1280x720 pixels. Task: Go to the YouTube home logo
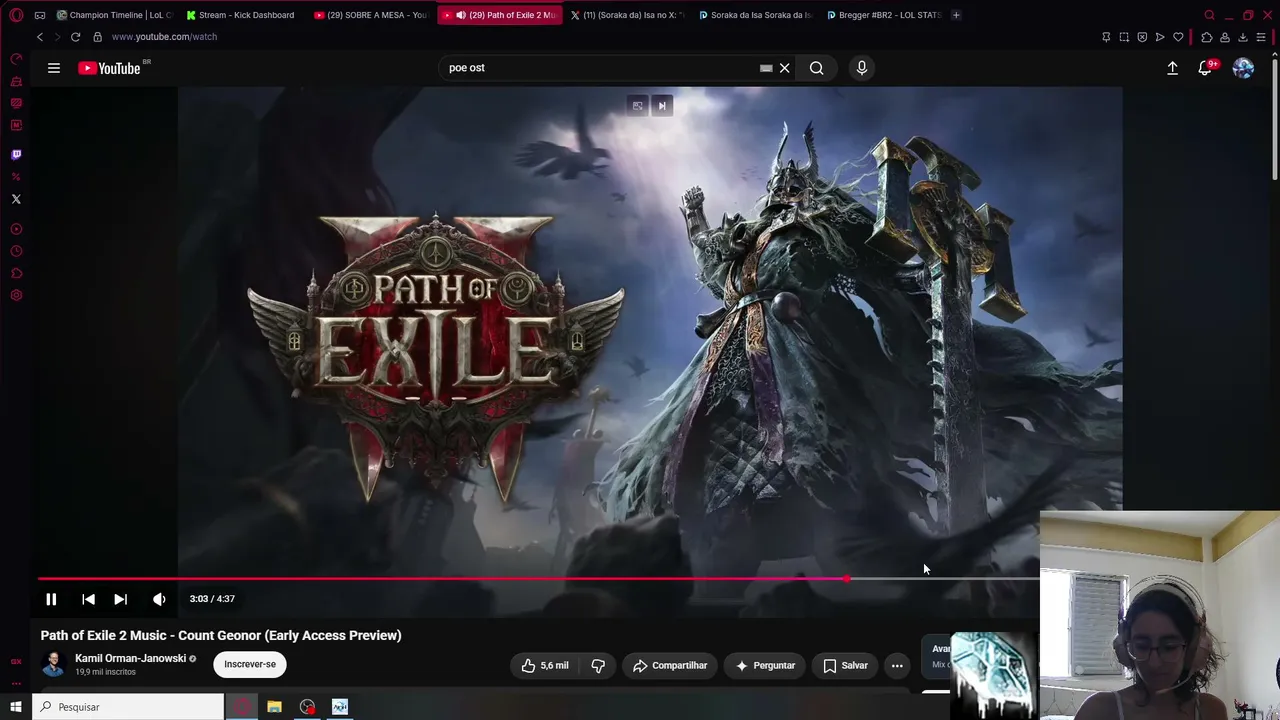click(110, 68)
